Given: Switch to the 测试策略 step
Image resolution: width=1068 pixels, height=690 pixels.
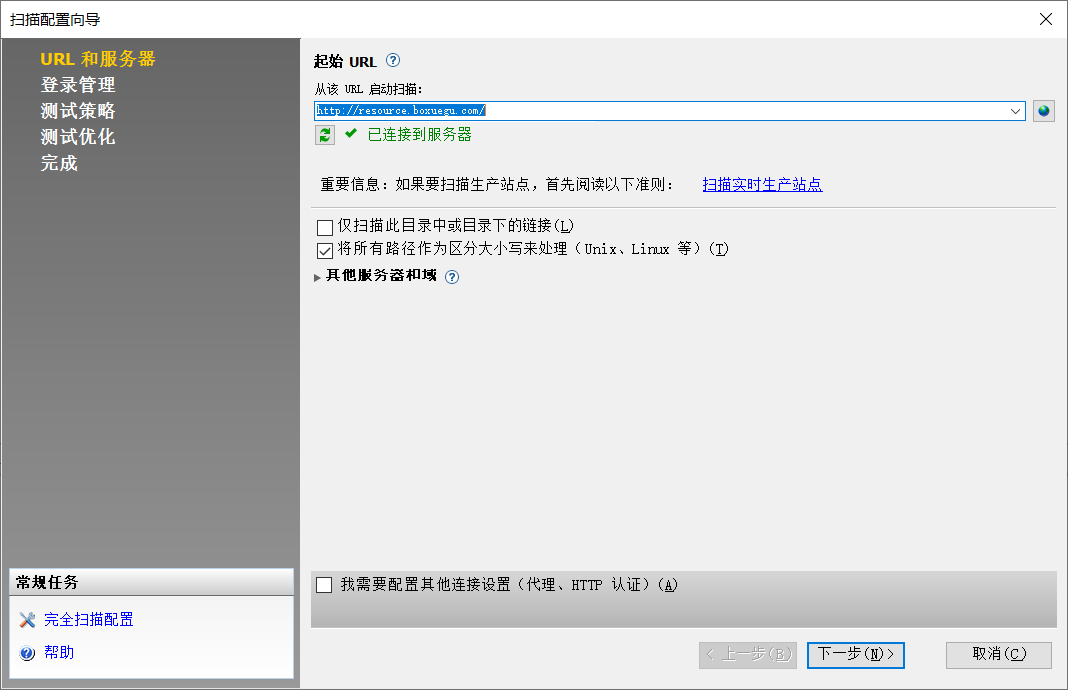Looking at the screenshot, I should 78,111.
